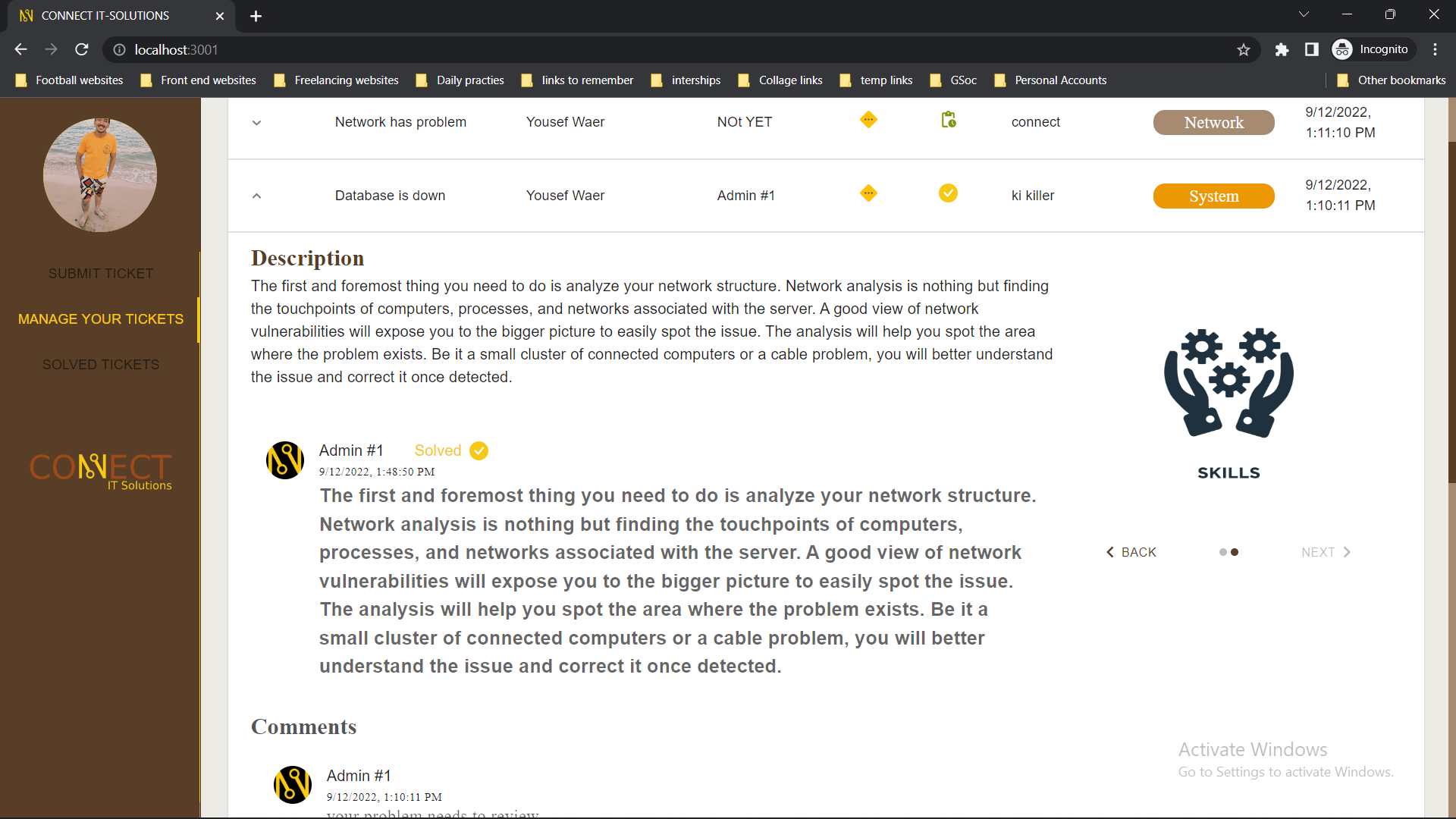
Task: Click yellow priority diamond in Network row
Action: point(868,120)
